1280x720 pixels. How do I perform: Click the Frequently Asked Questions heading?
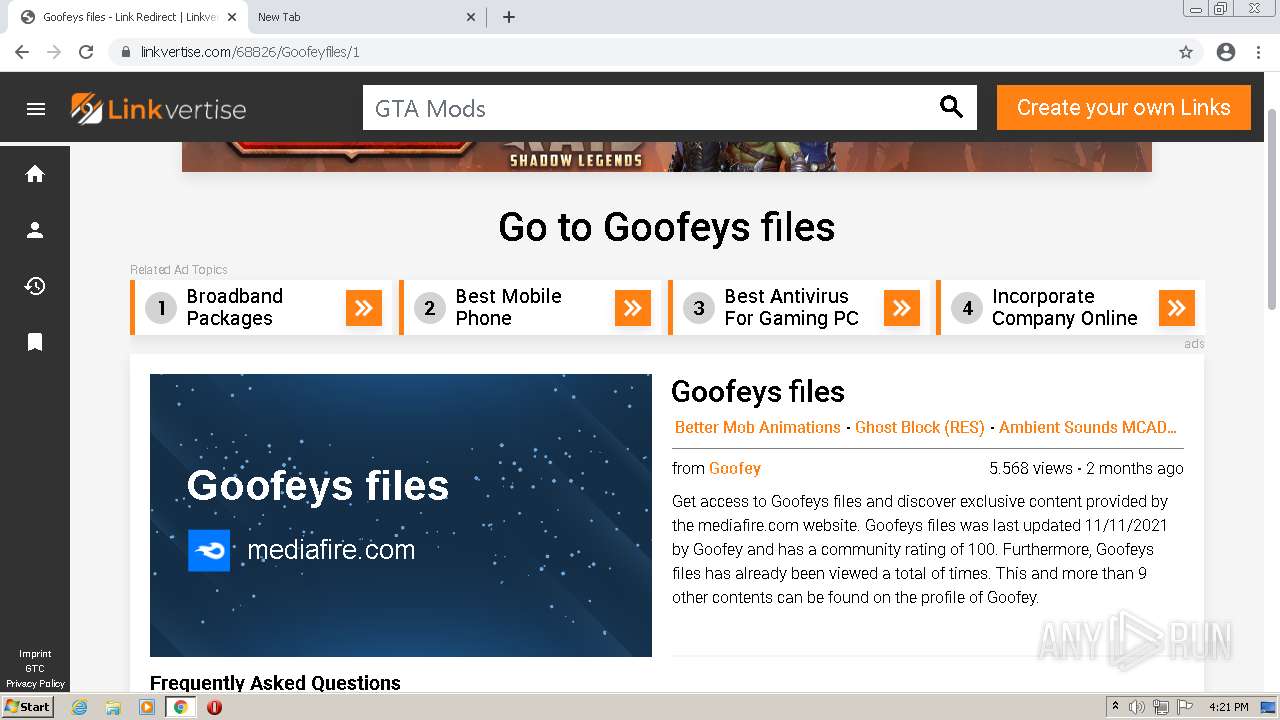tap(275, 683)
